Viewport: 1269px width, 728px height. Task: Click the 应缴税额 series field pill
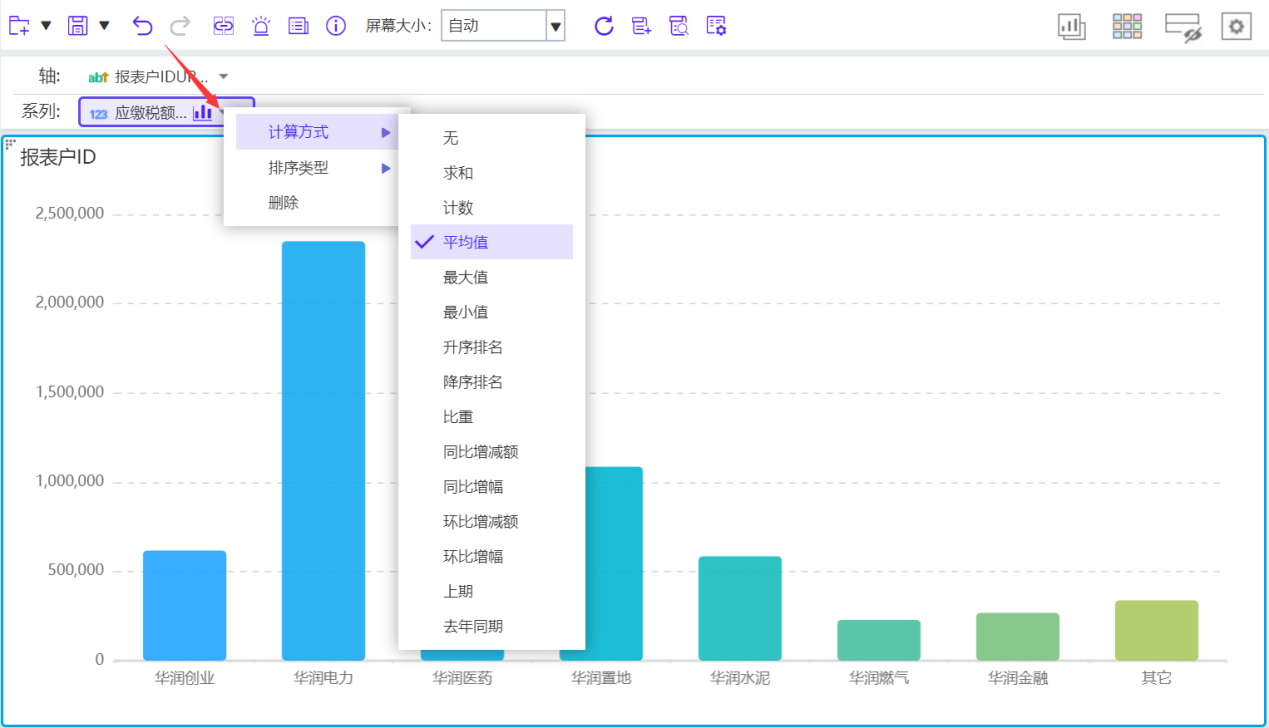(167, 113)
